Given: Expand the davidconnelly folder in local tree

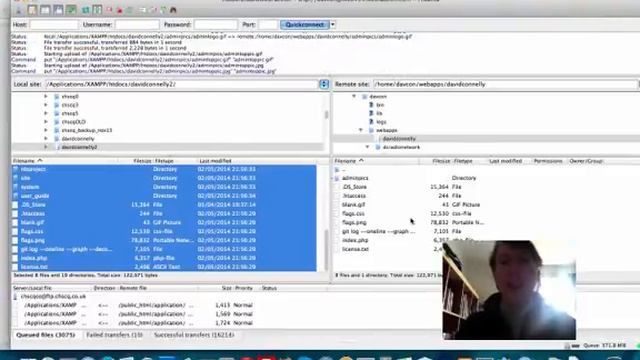Looking at the screenshot, I should [46, 138].
